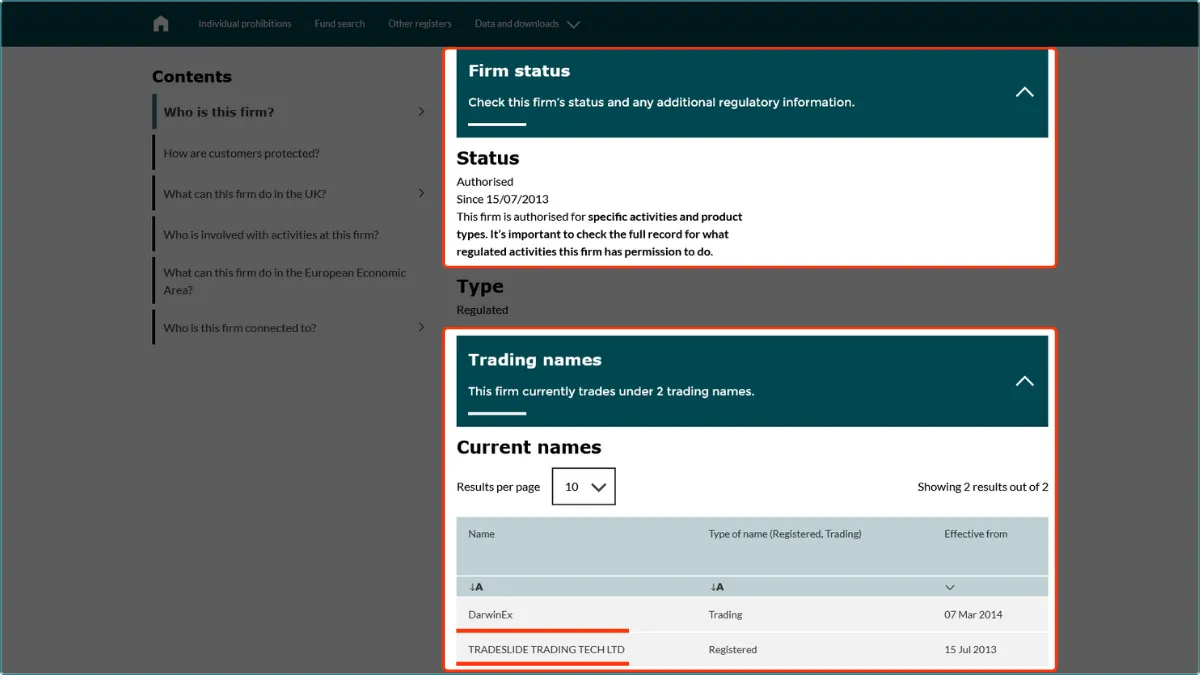Select TRADESLIDE TRADING TECH LTD entry
Image resolution: width=1200 pixels, height=675 pixels.
point(546,650)
